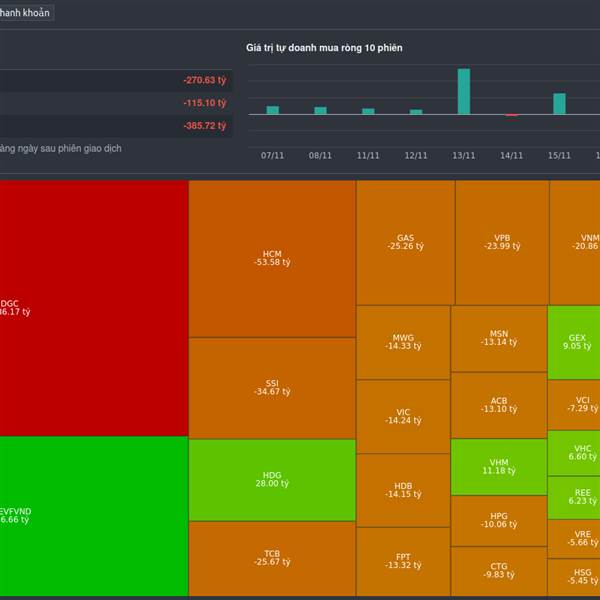Click the 15/11 chart bar
Image resolution: width=600 pixels, height=600 pixels.
click(559, 104)
